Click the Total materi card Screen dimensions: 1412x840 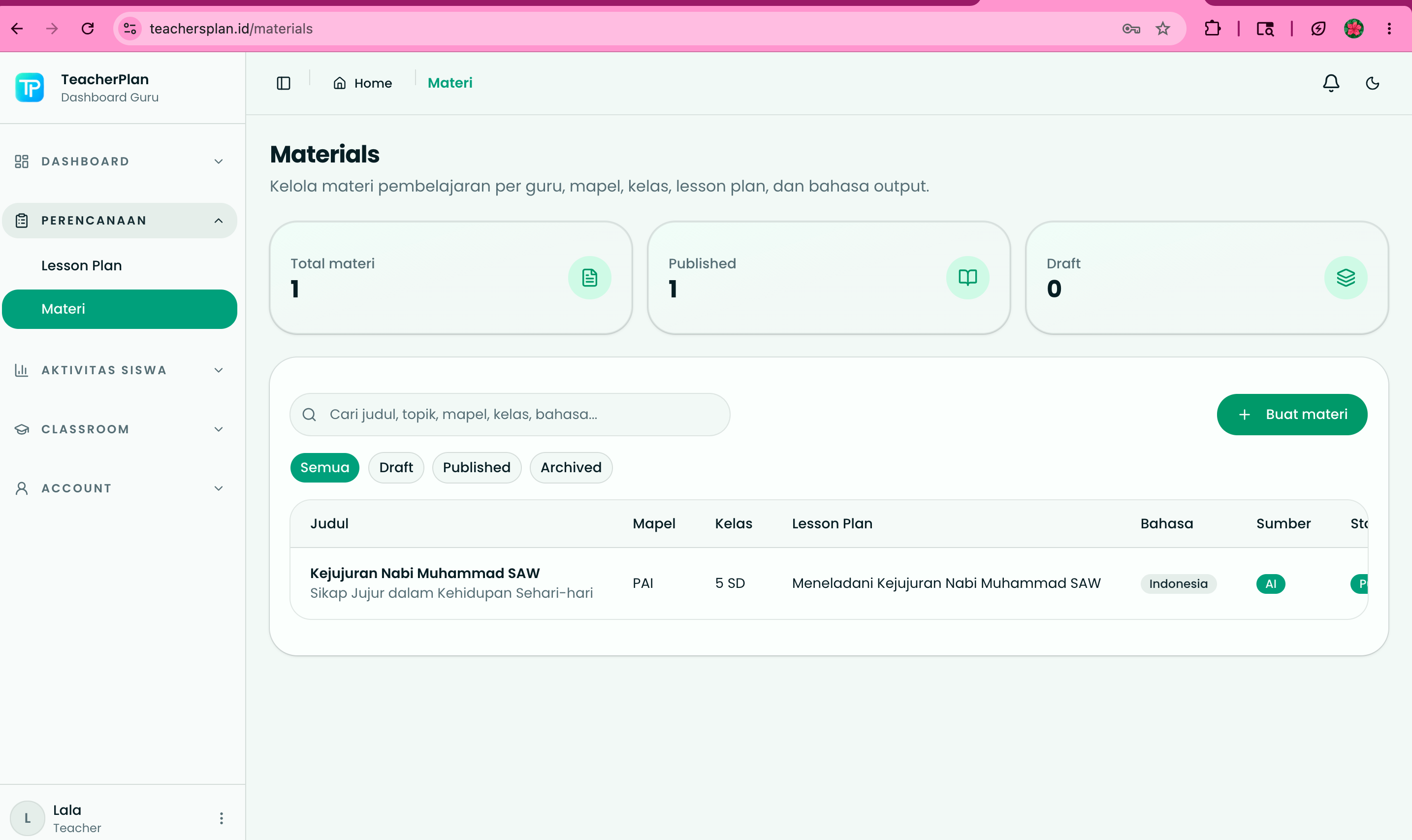click(451, 277)
